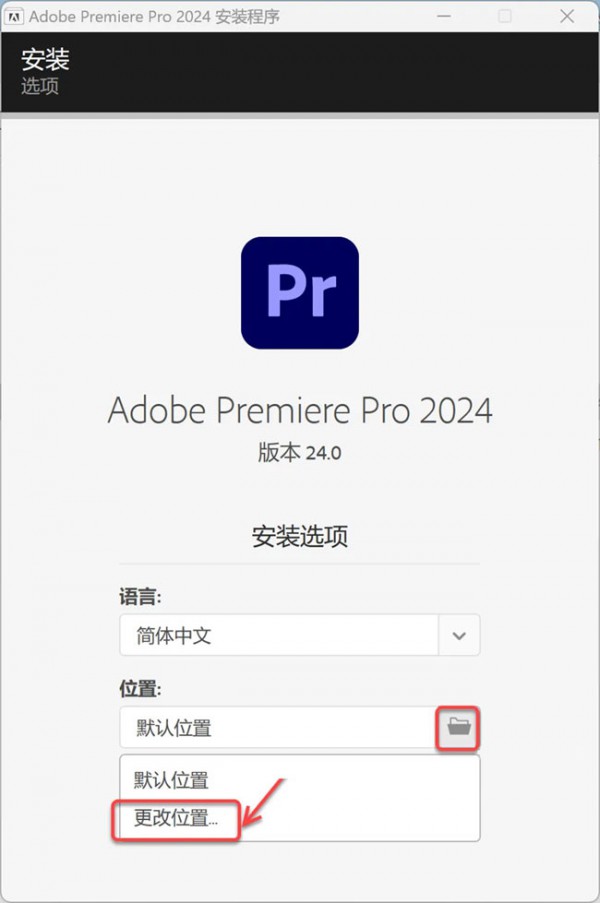Click the Adobe Premiere Pro 2024 title text
This screenshot has width=600, height=903.
pos(299,410)
